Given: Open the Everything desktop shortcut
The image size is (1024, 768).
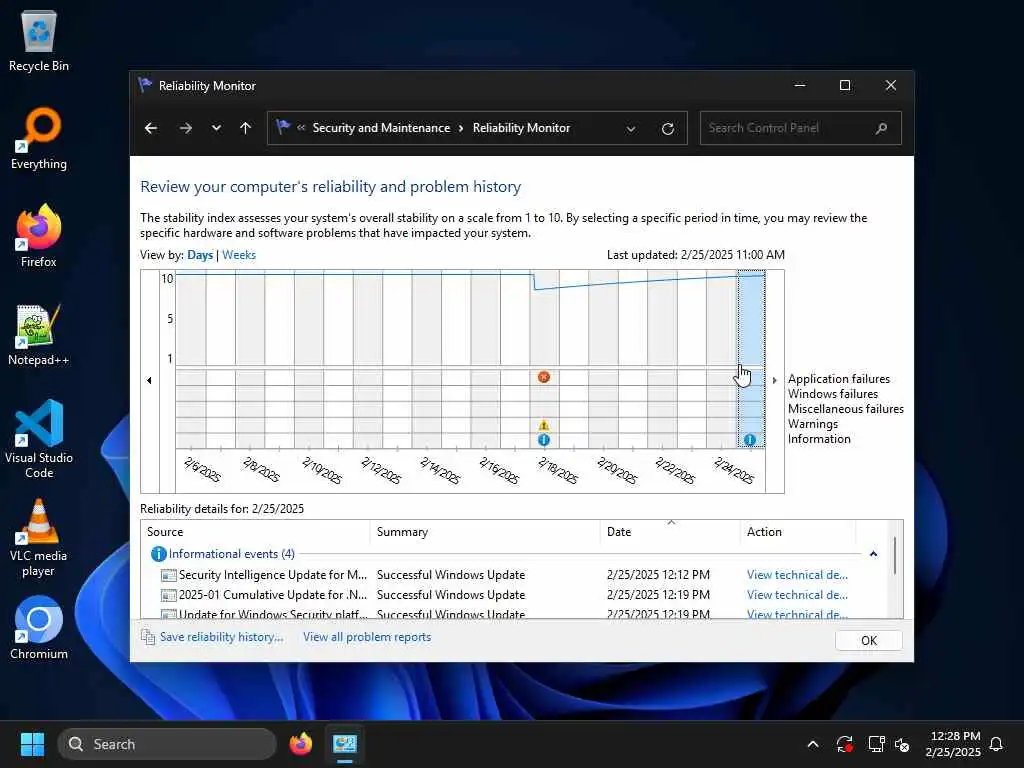Looking at the screenshot, I should coord(39,138).
